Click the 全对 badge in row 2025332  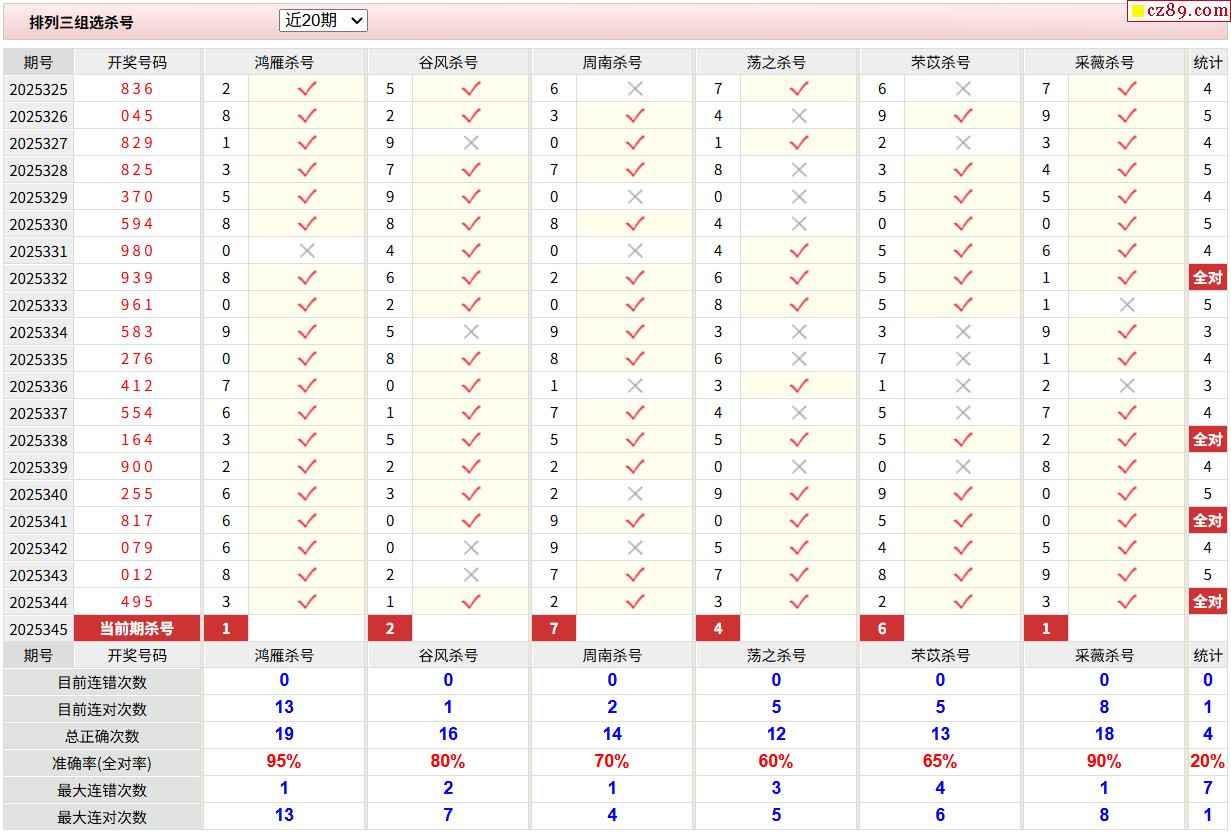pos(1207,278)
